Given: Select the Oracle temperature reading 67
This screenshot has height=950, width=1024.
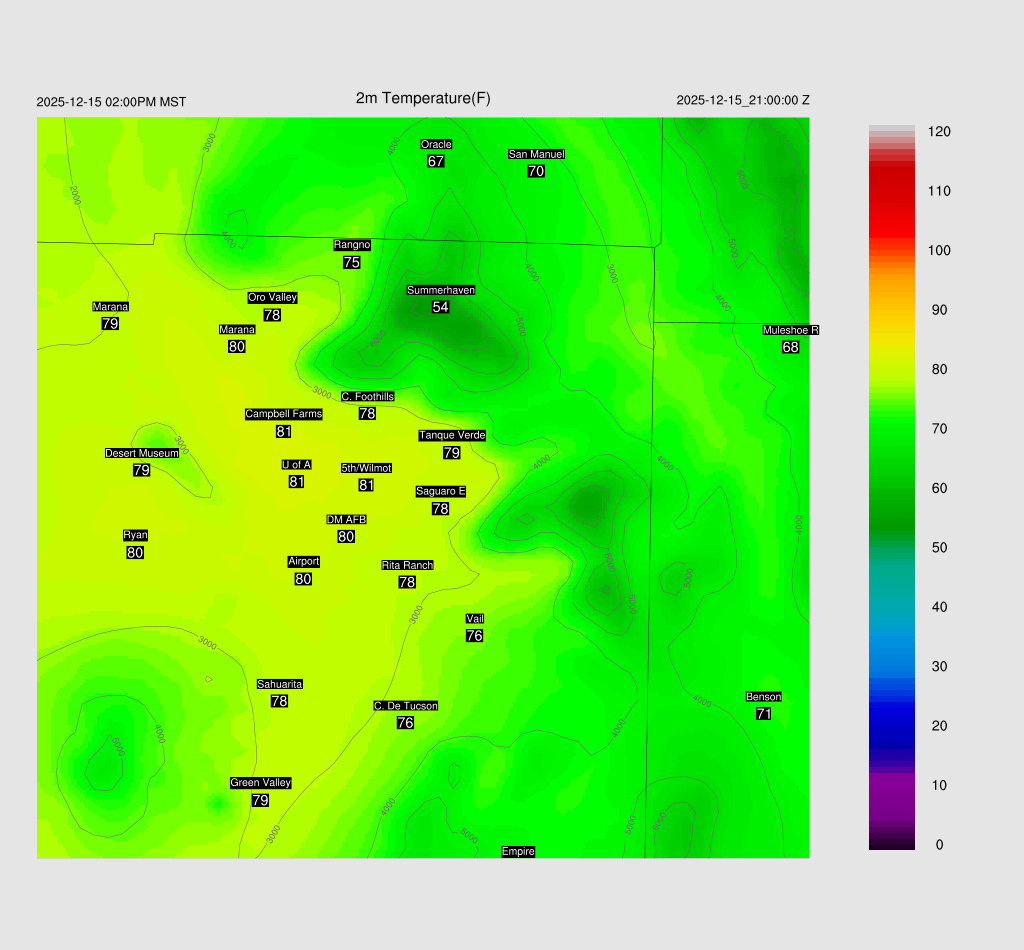Looking at the screenshot, I should (436, 161).
